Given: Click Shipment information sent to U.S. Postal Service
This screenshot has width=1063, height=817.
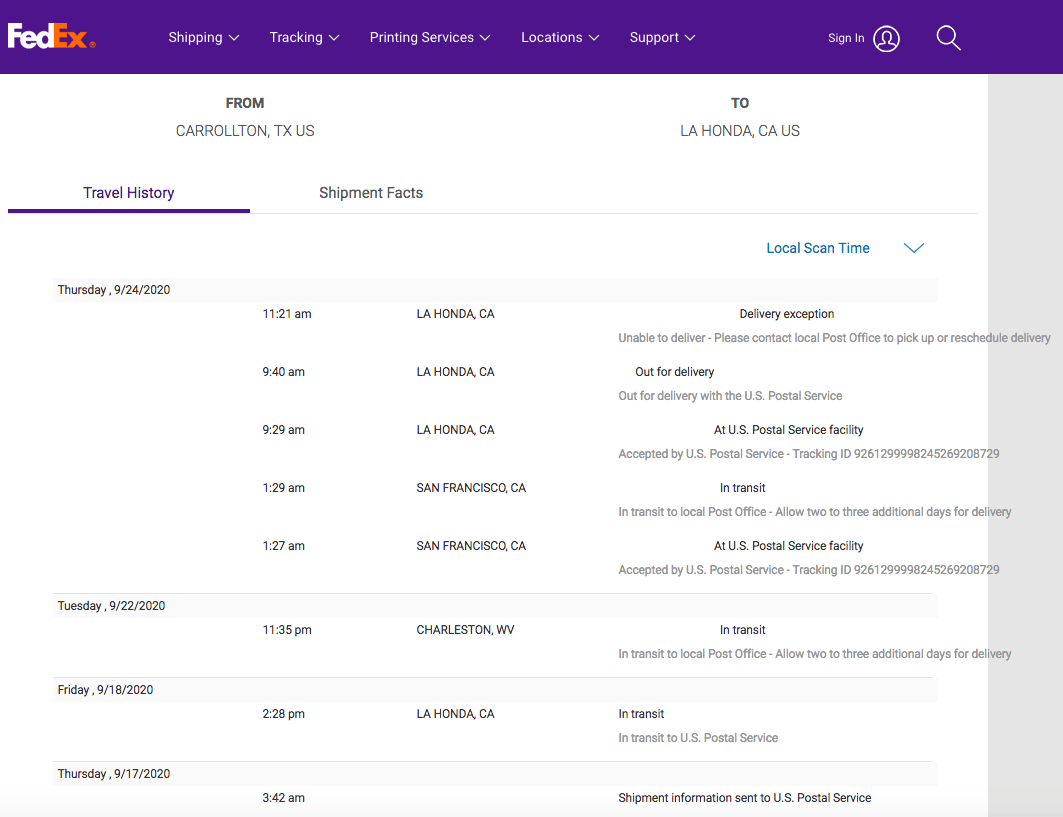Looking at the screenshot, I should (744, 798).
